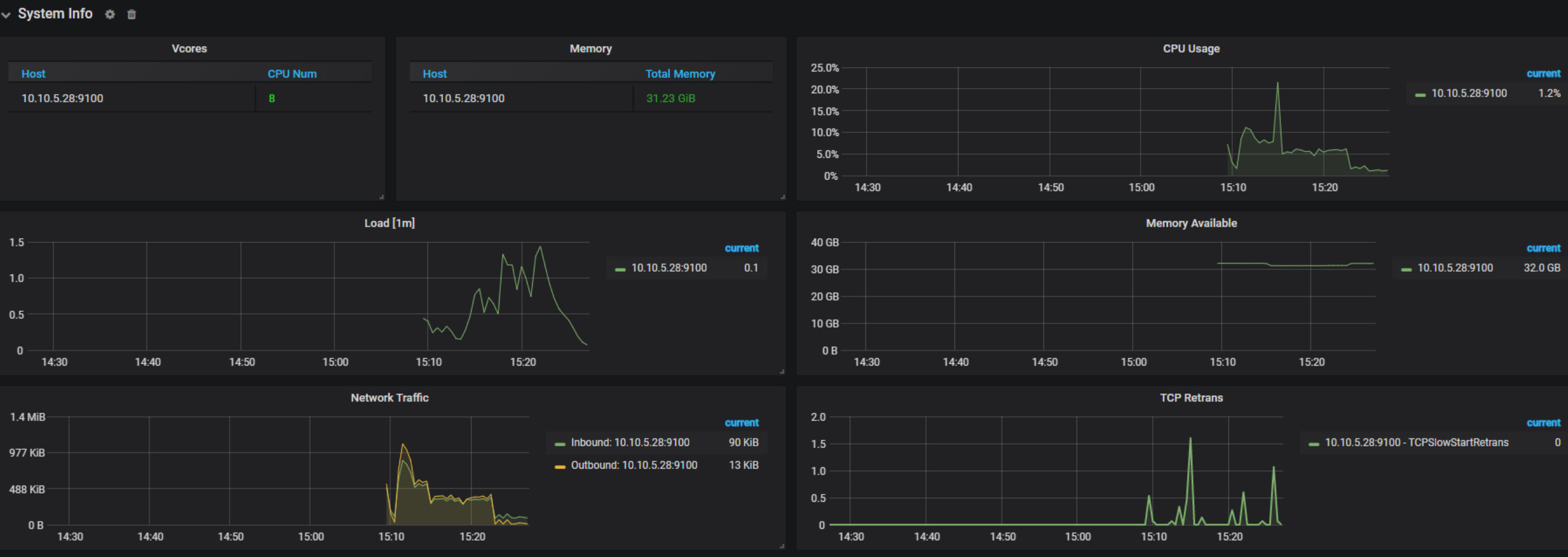Click the yellow Outbound legend color swatch
This screenshot has width=1568, height=557.
pos(560,466)
